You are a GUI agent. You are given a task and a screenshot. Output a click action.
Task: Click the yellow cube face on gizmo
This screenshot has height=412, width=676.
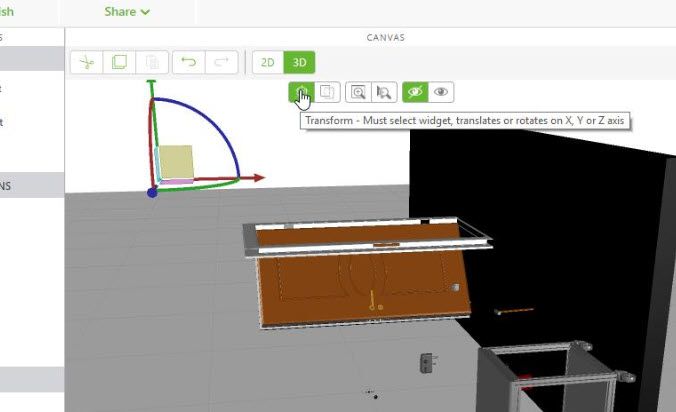pyautogui.click(x=175, y=162)
